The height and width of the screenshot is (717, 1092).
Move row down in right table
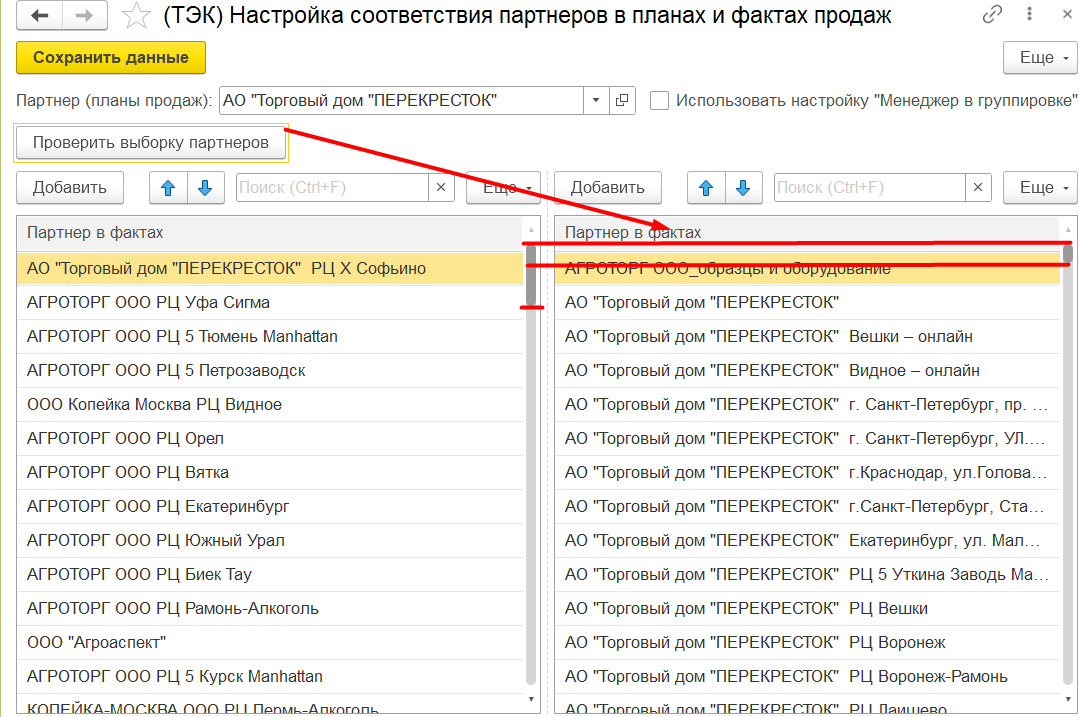(743, 188)
